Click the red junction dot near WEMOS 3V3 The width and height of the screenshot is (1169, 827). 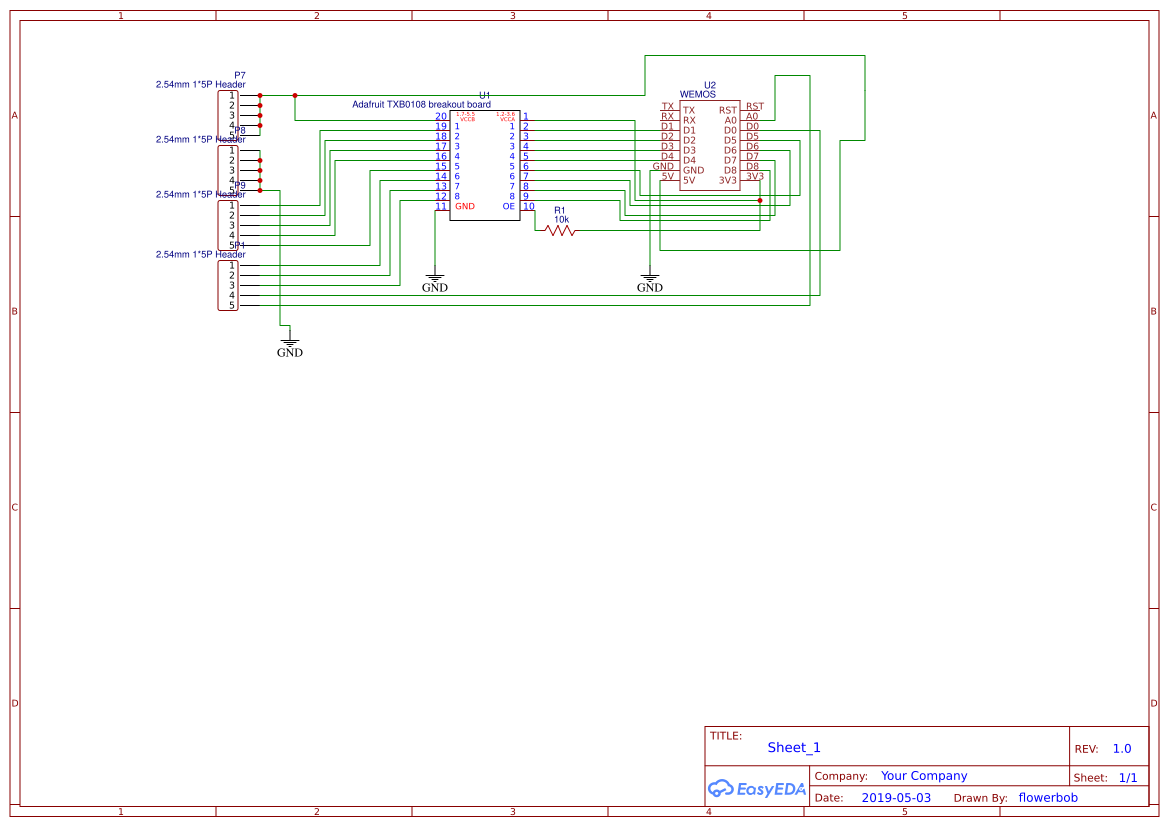[x=760, y=200]
